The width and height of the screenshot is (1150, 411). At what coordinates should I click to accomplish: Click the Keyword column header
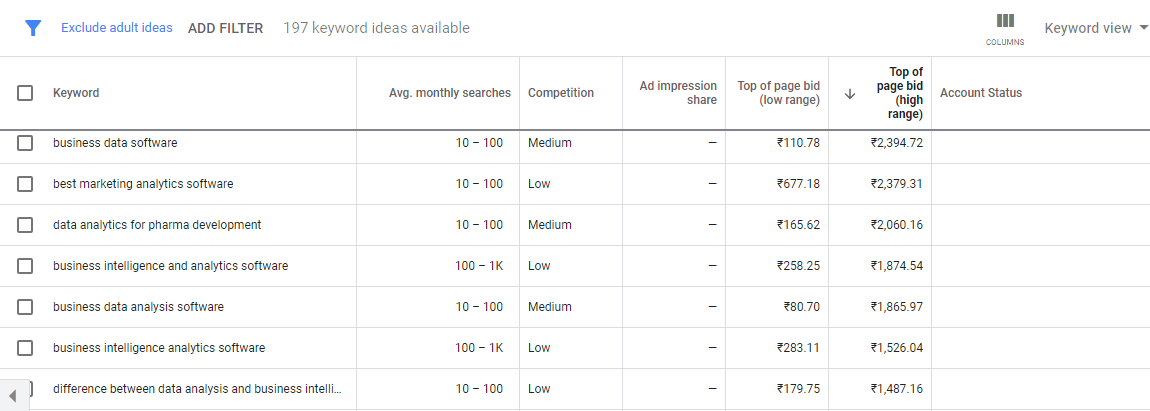[76, 93]
